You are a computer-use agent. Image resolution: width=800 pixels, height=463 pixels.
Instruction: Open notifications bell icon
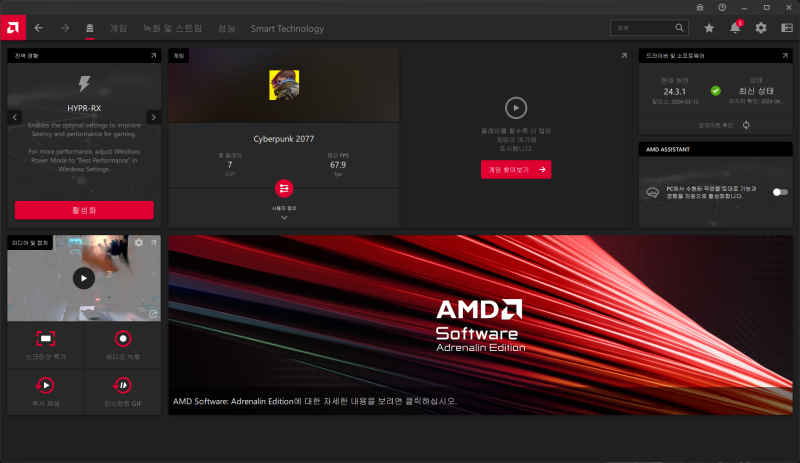735,28
